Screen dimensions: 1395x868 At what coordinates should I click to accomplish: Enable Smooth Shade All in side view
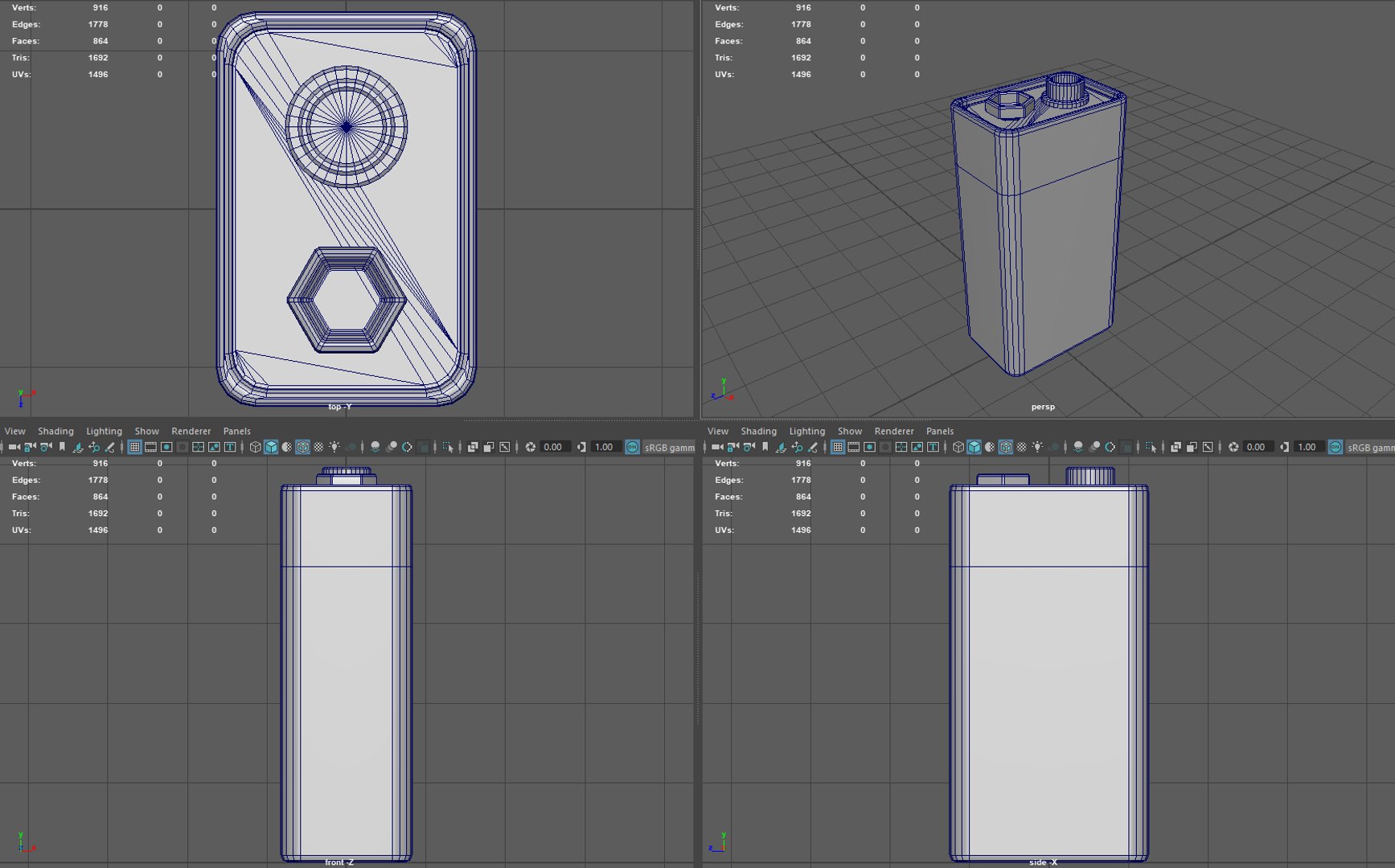(x=974, y=447)
